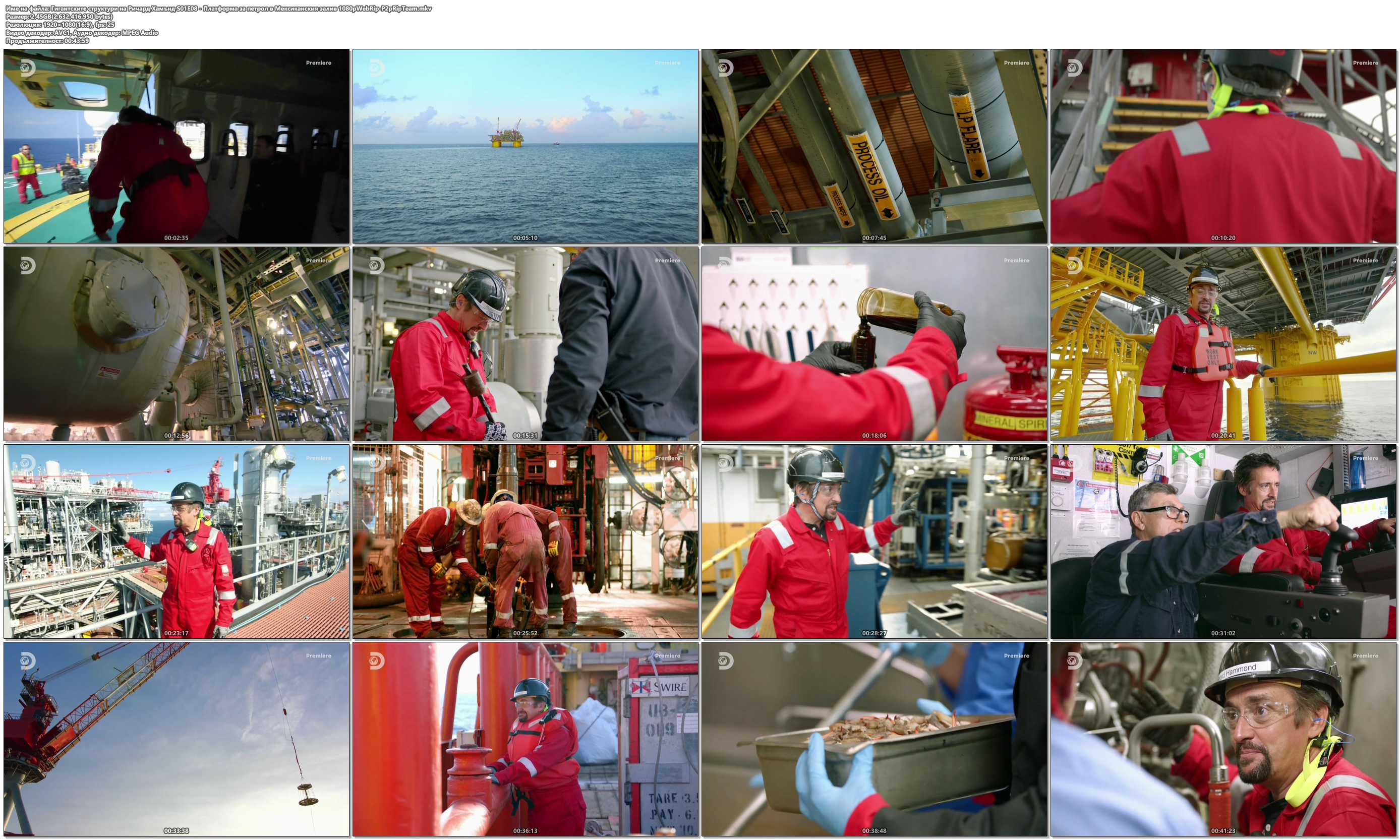
Task: Click the Premiere watermark in ocean thumbnail
Action: pos(667,63)
